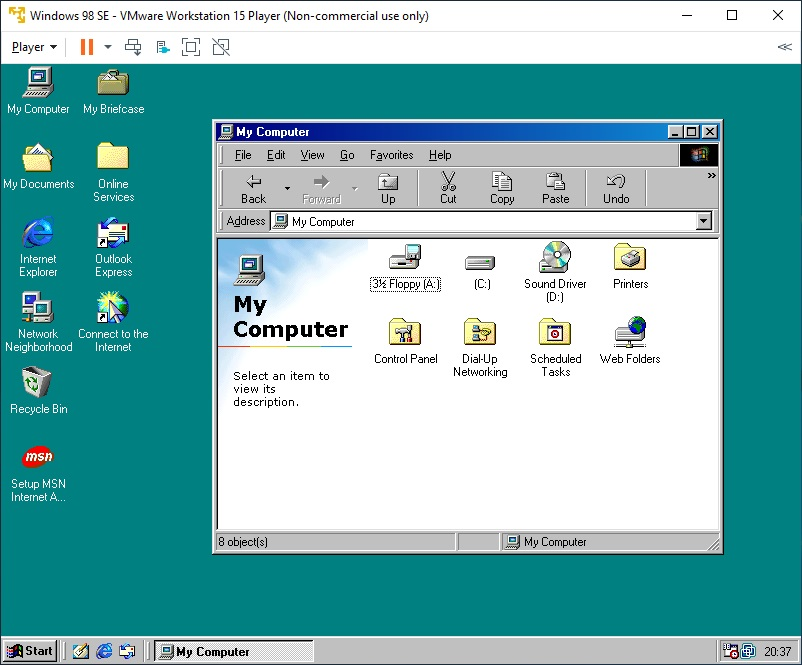Click the Undo toolbar button
The height and width of the screenshot is (665, 802).
point(616,189)
